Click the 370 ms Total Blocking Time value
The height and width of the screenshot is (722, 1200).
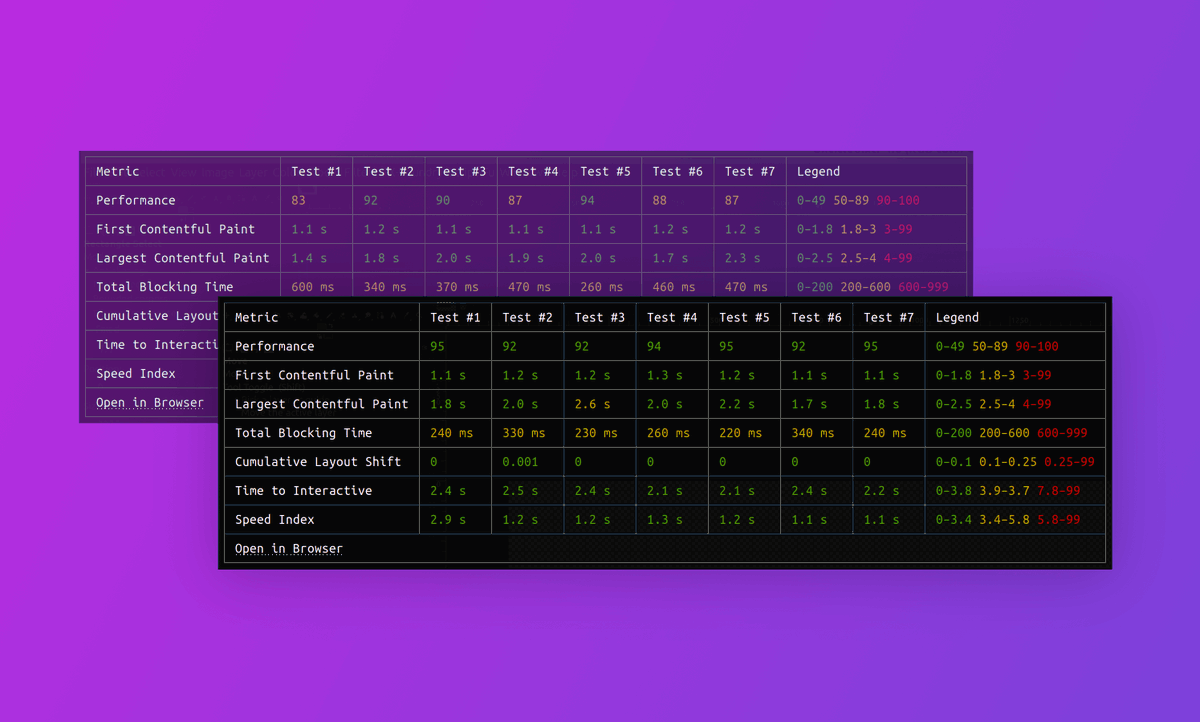click(457, 287)
